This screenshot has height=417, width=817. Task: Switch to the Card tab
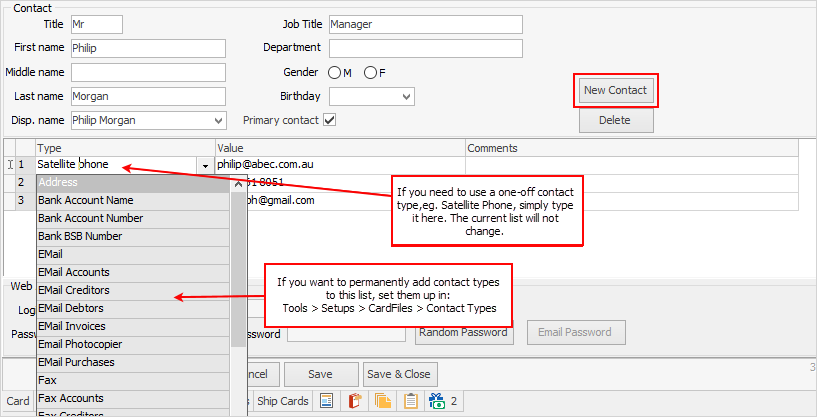pyautogui.click(x=18, y=401)
